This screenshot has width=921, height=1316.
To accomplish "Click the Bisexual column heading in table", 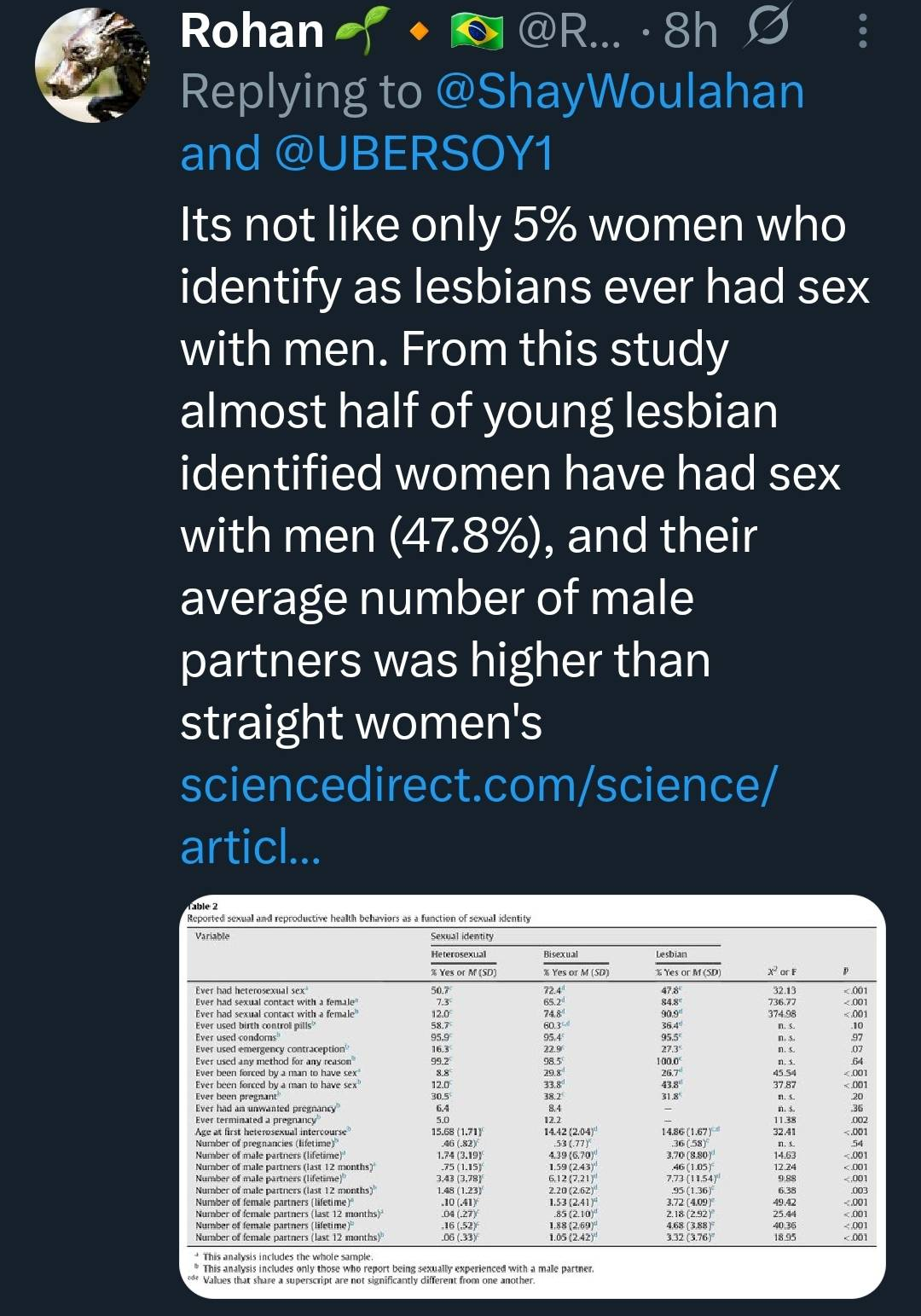I will tap(560, 954).
